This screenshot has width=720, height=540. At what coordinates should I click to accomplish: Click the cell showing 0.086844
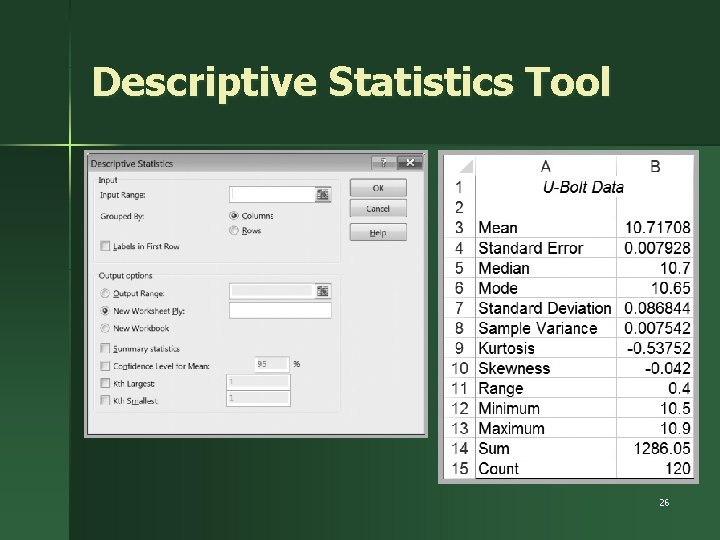tap(655, 308)
